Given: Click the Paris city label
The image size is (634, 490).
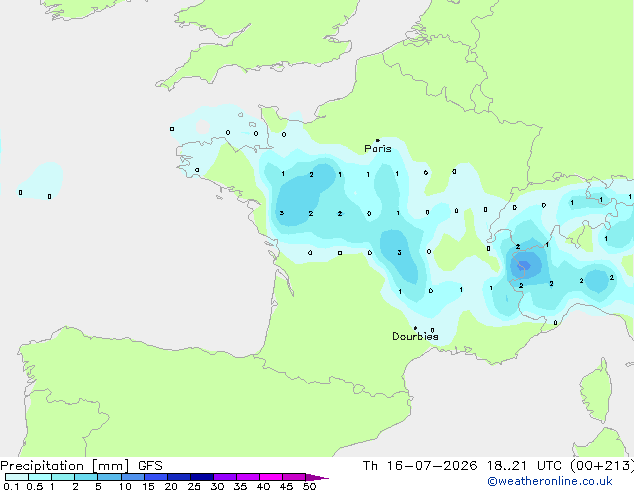Looking at the screenshot, I should pyautogui.click(x=378, y=149).
